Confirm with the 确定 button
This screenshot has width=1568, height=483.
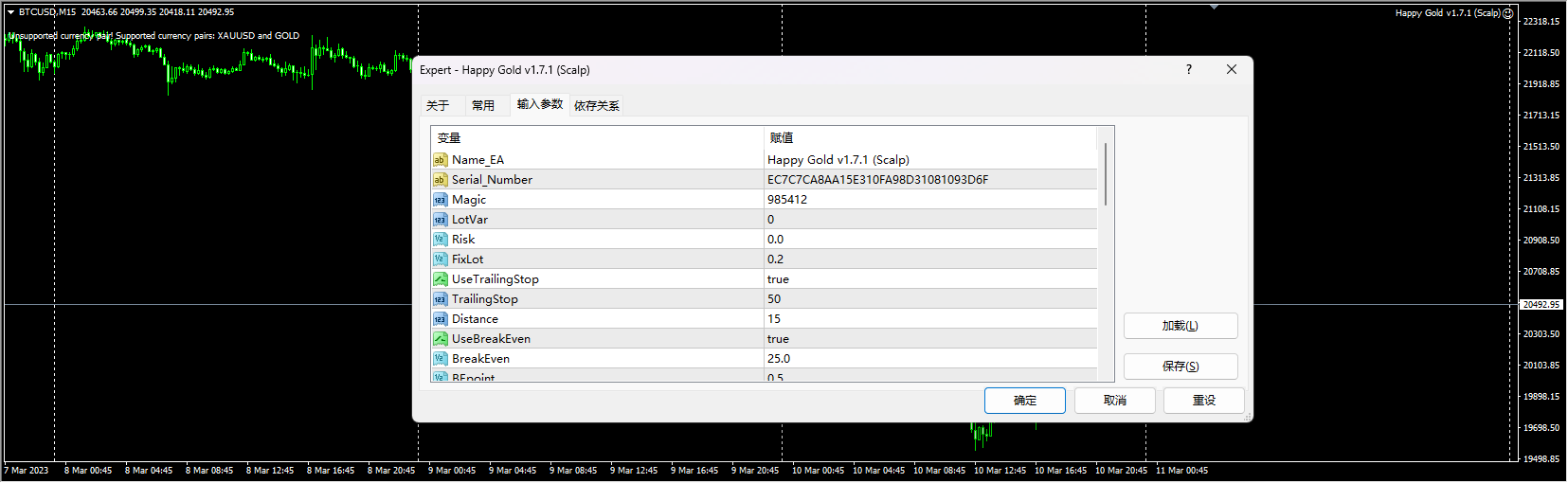[1025, 401]
